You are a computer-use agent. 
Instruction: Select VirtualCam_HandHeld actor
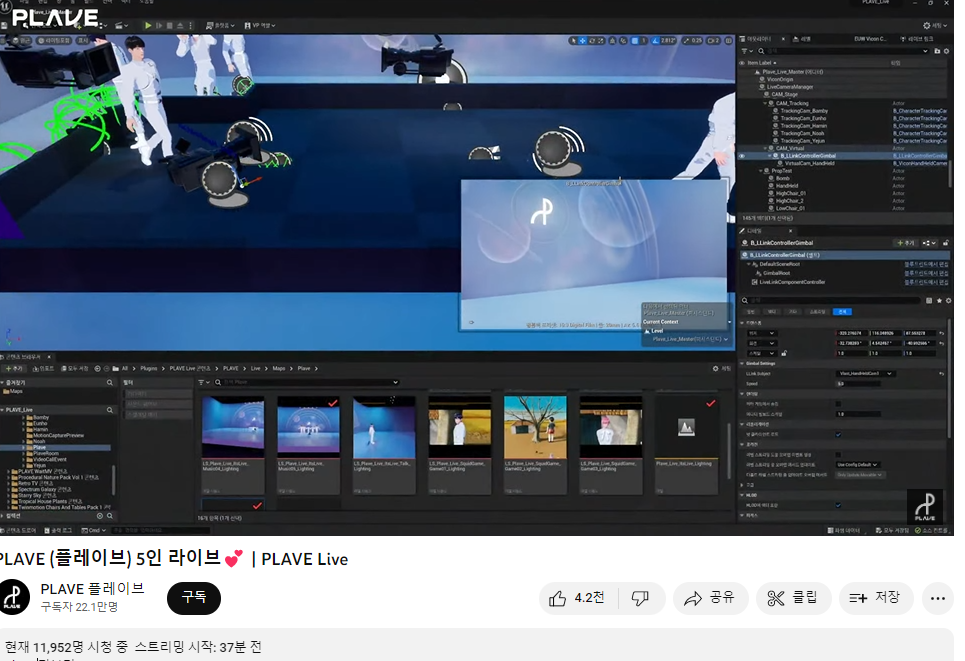[x=809, y=164]
